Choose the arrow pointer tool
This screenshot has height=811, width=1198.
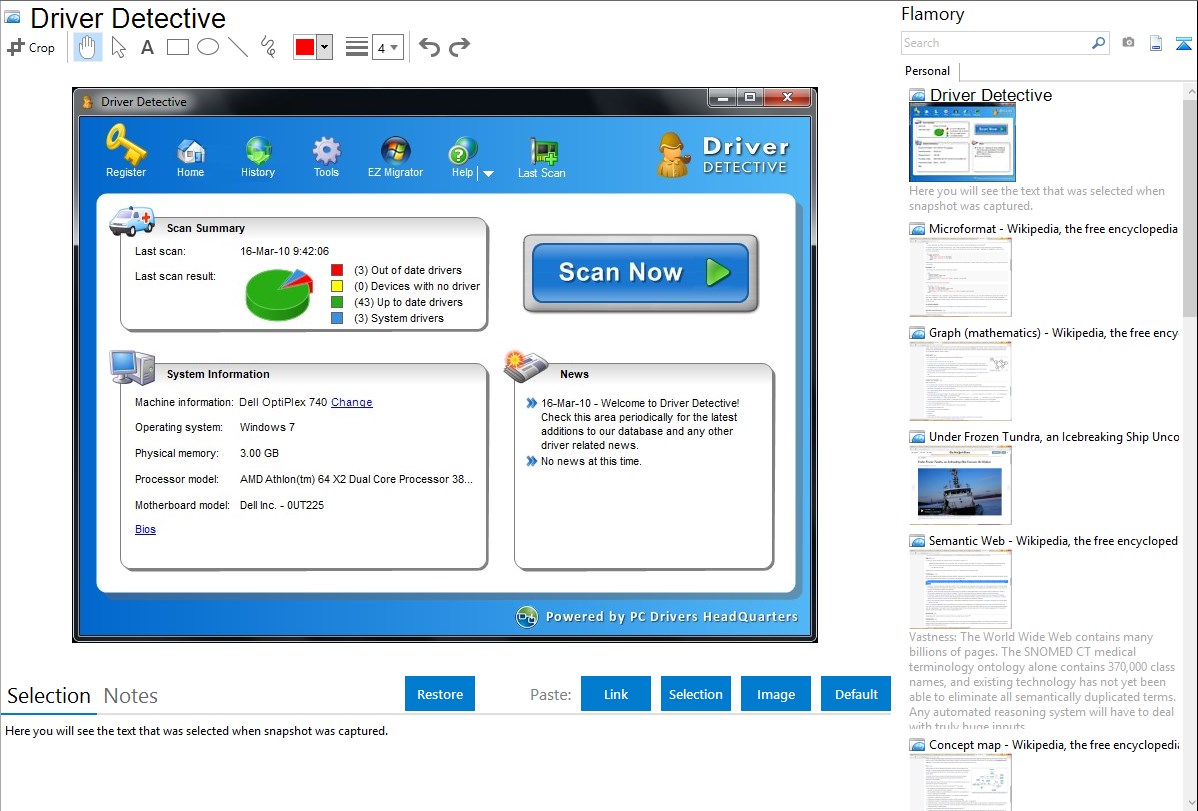coord(118,47)
